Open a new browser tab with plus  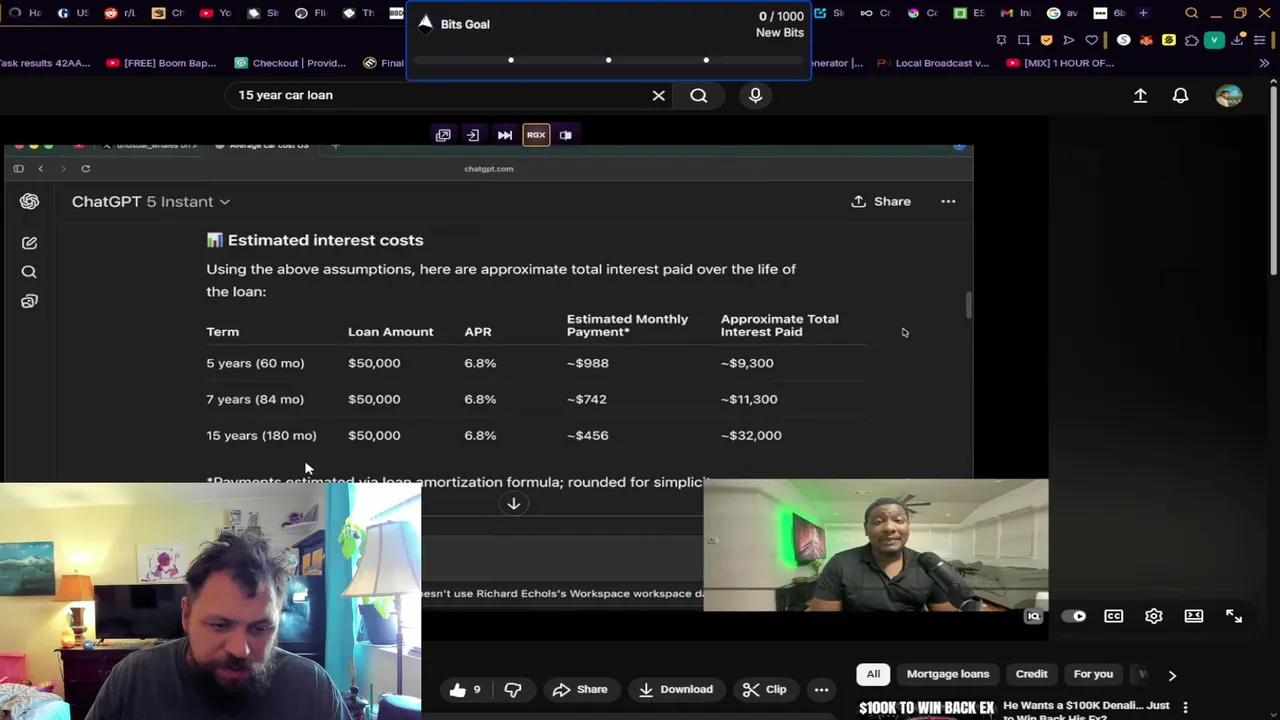(1143, 13)
